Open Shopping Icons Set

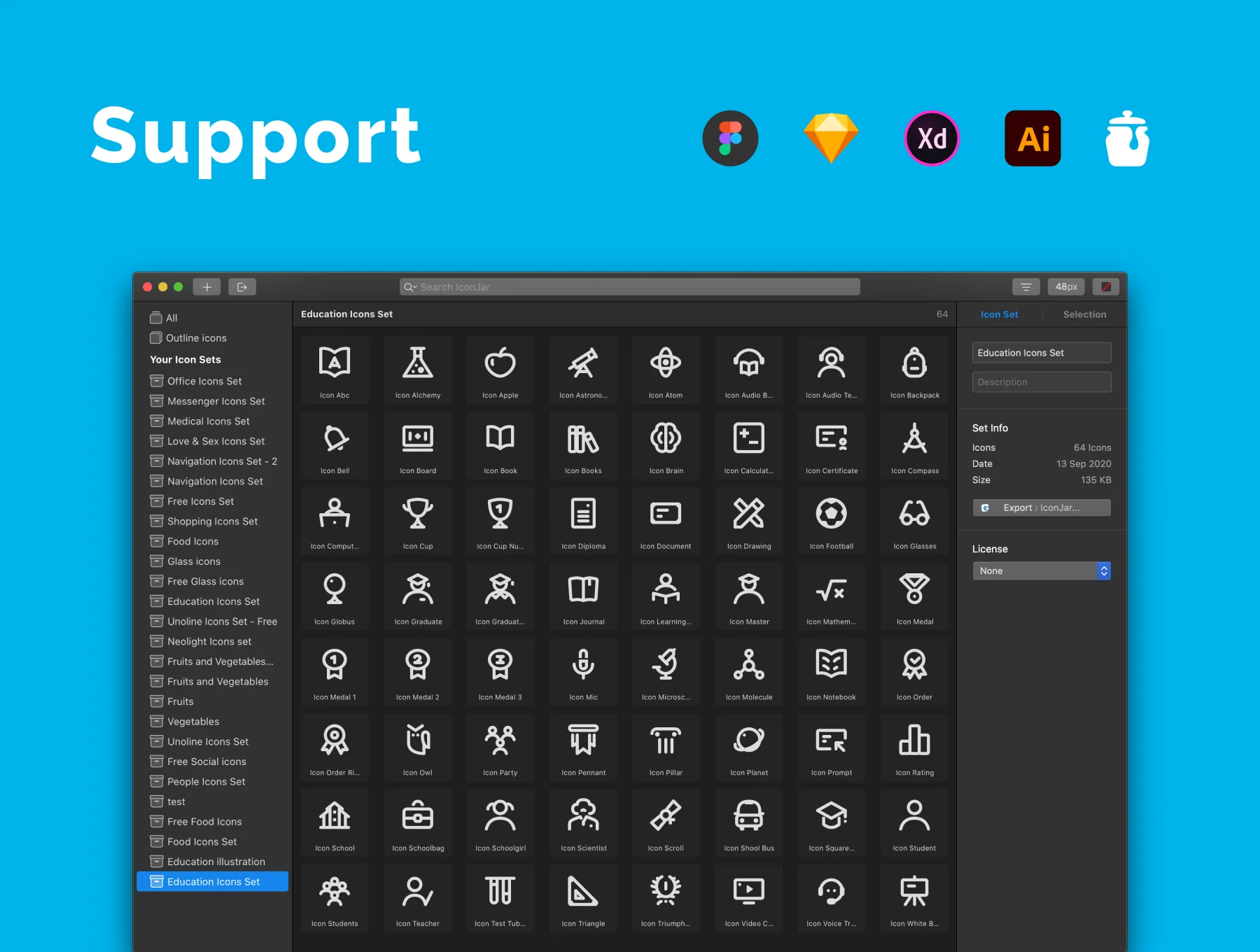213,521
